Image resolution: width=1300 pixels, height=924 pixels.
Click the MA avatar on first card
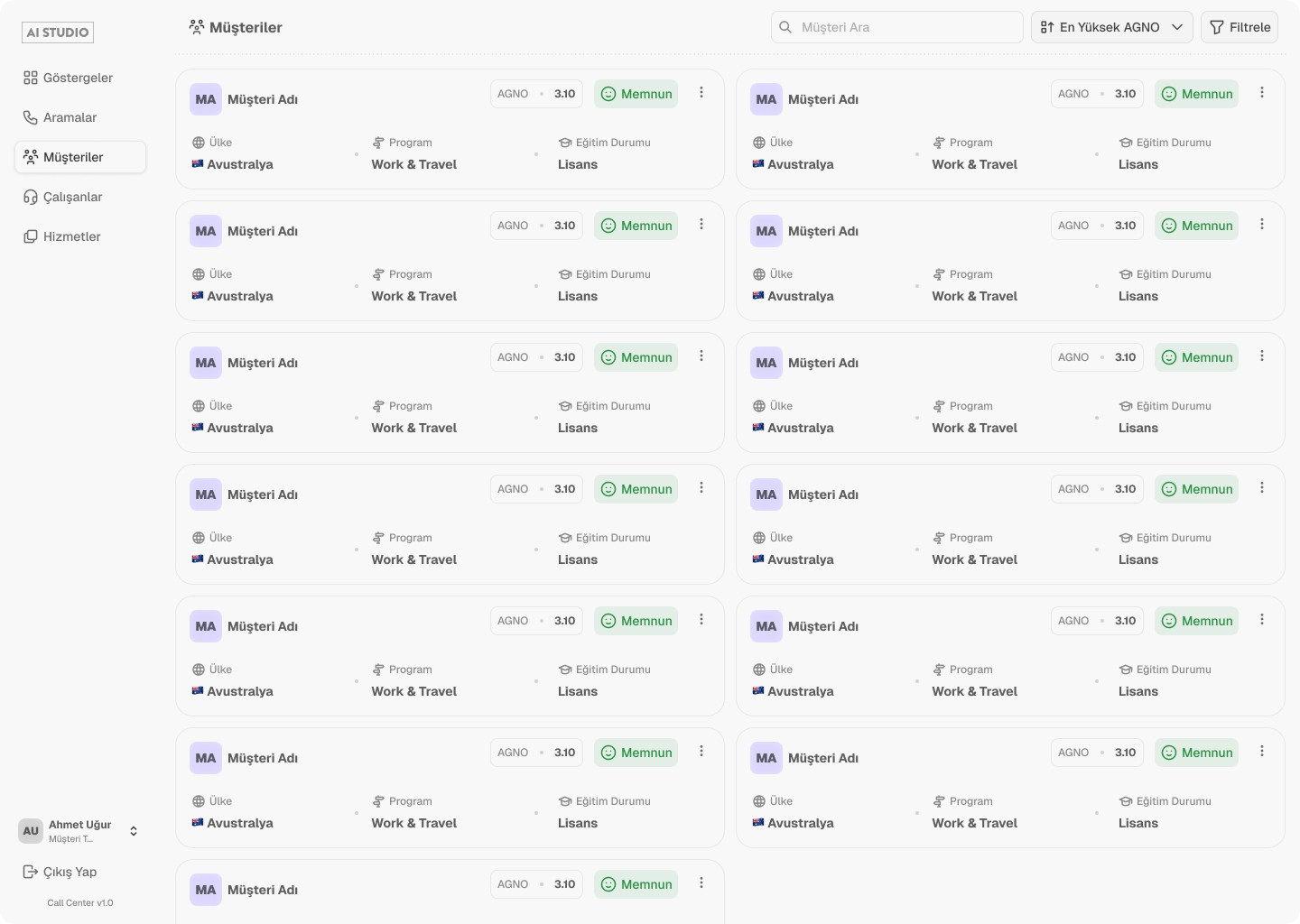click(x=206, y=99)
